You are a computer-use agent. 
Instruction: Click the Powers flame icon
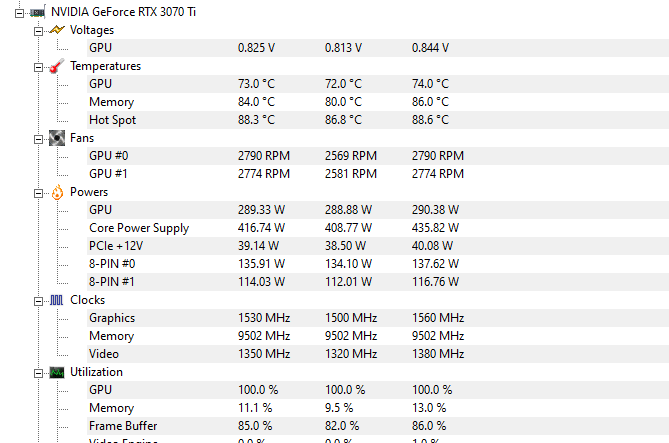(x=57, y=192)
